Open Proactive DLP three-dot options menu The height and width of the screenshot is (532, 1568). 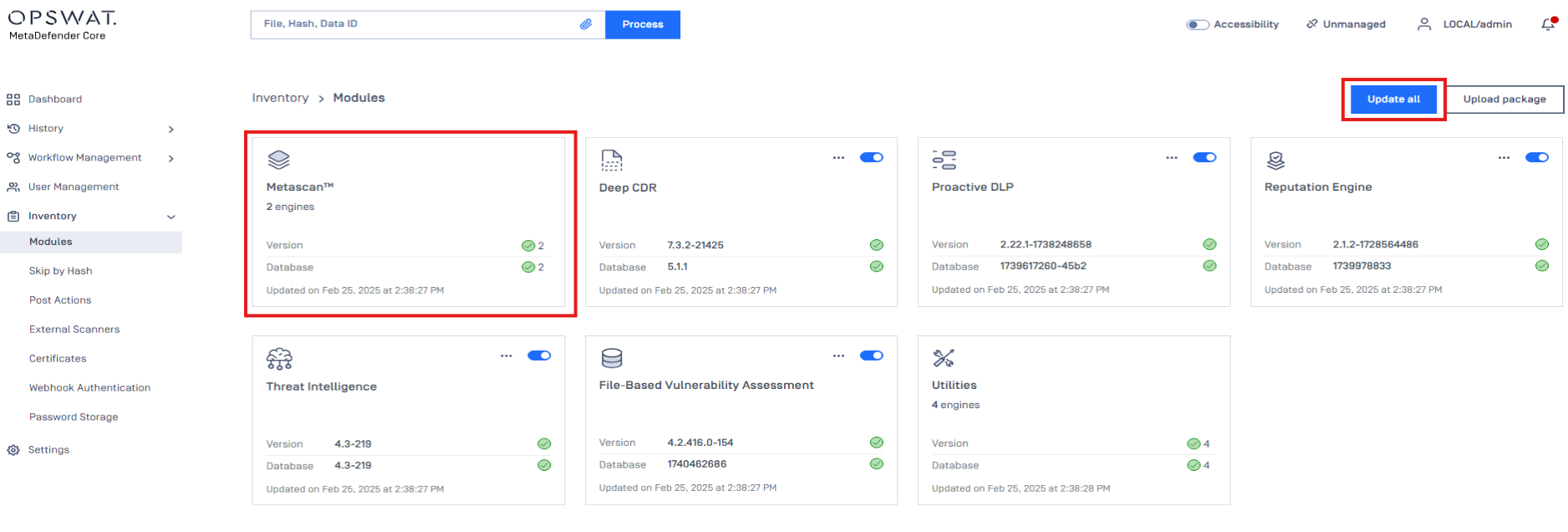[1172, 157]
